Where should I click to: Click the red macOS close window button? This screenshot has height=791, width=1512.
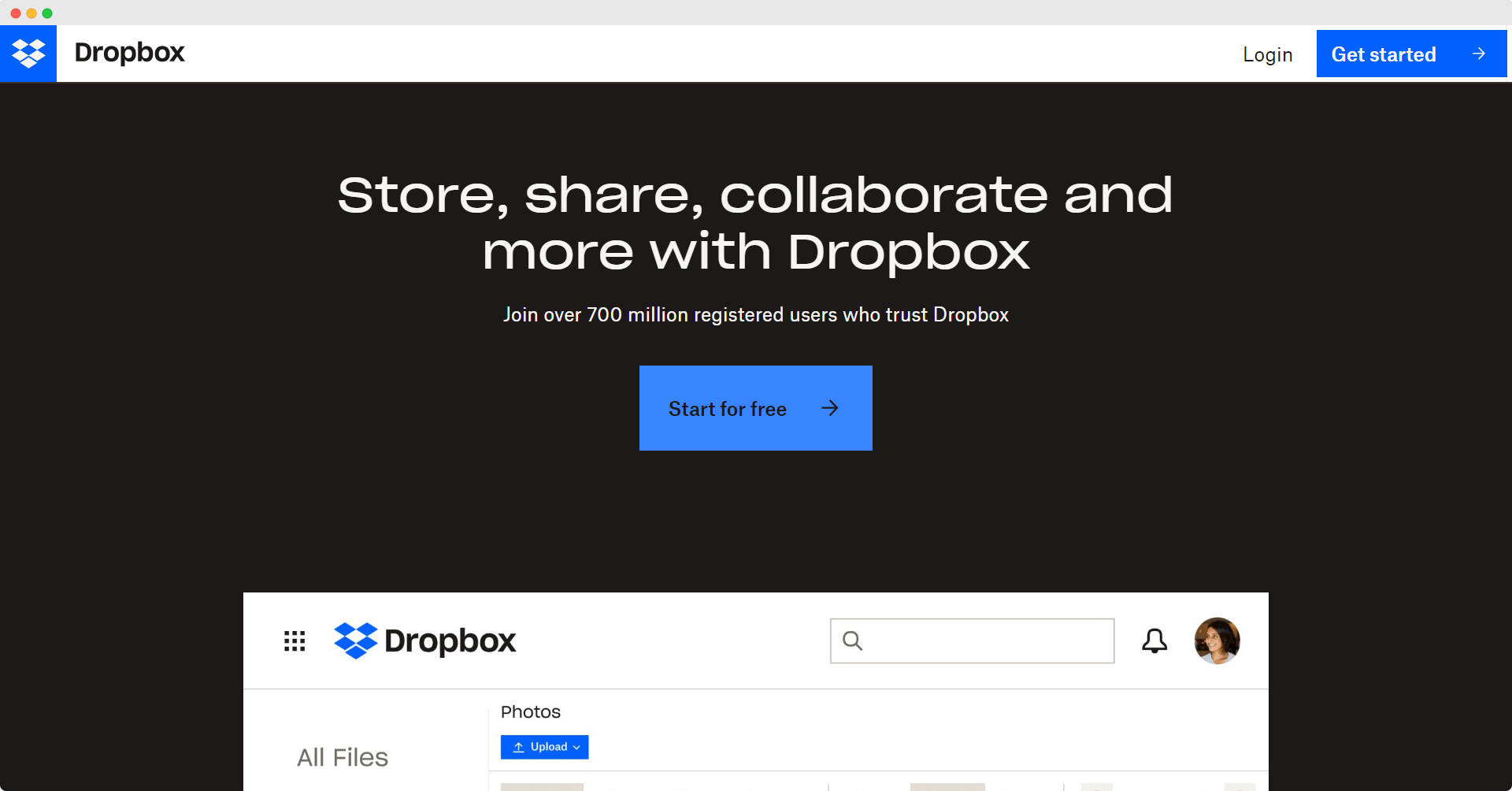(16, 13)
